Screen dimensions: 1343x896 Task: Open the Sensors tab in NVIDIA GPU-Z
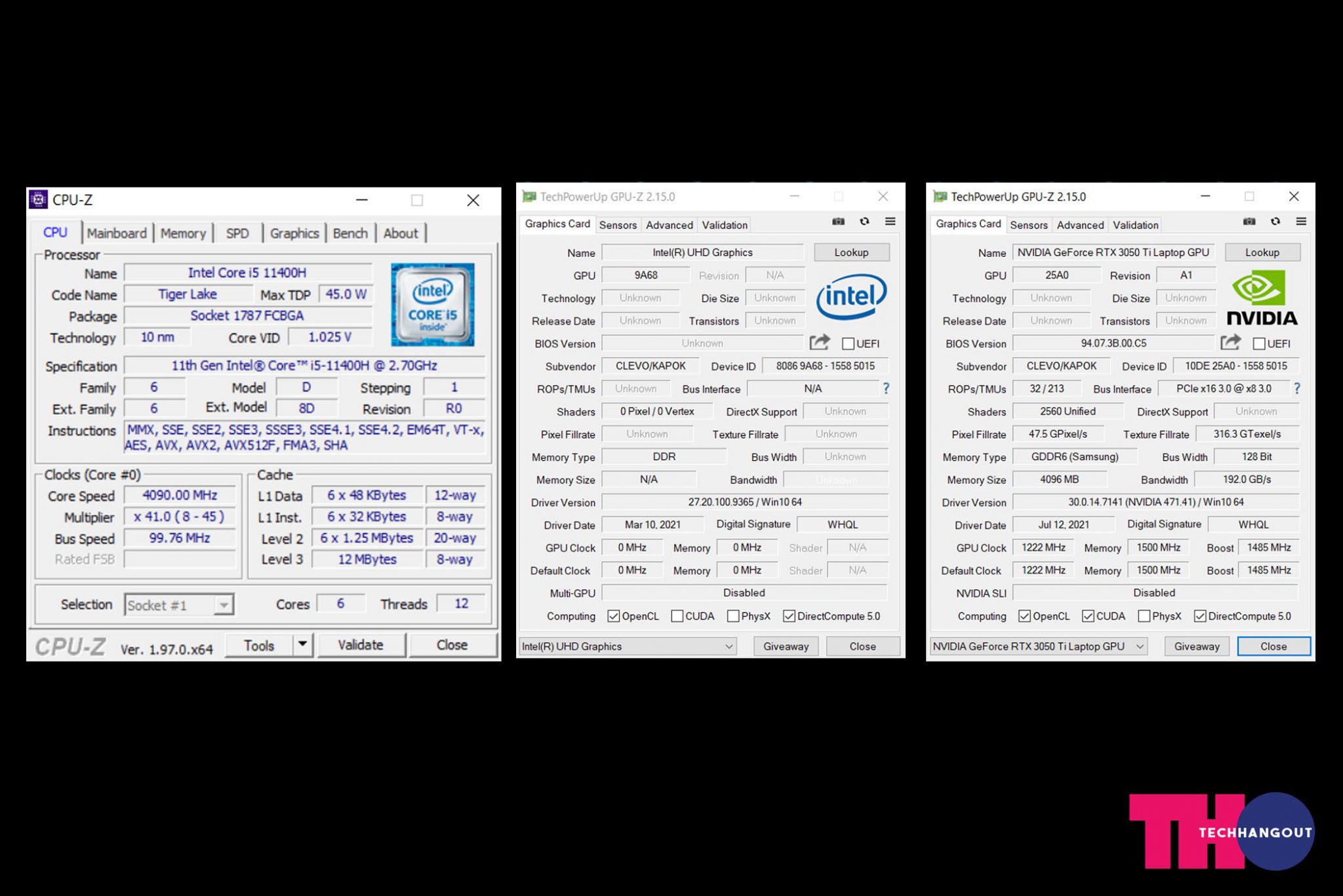pyautogui.click(x=1029, y=225)
